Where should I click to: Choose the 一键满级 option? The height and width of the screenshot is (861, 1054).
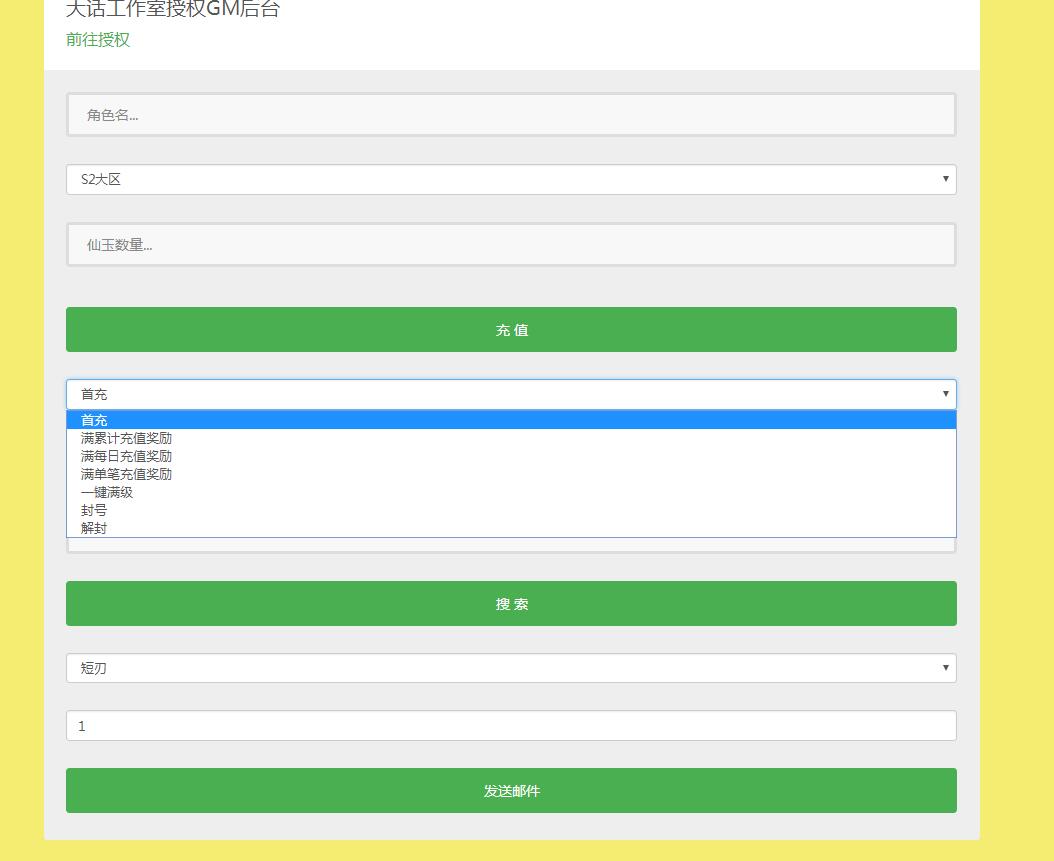point(107,492)
